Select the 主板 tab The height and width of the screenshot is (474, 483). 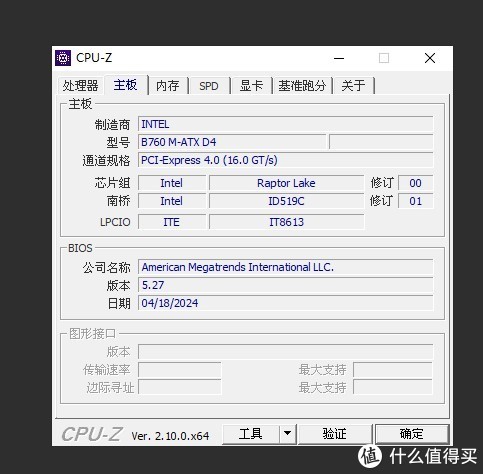[x=126, y=85]
